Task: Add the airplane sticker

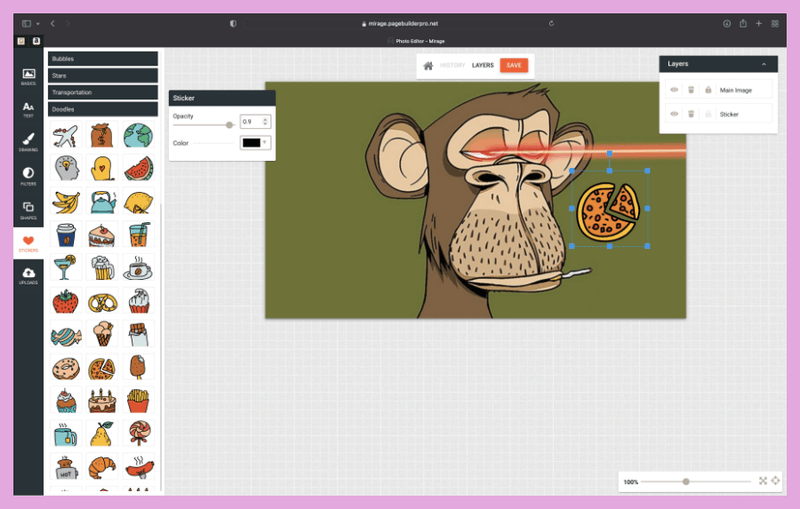Action: pos(66,136)
